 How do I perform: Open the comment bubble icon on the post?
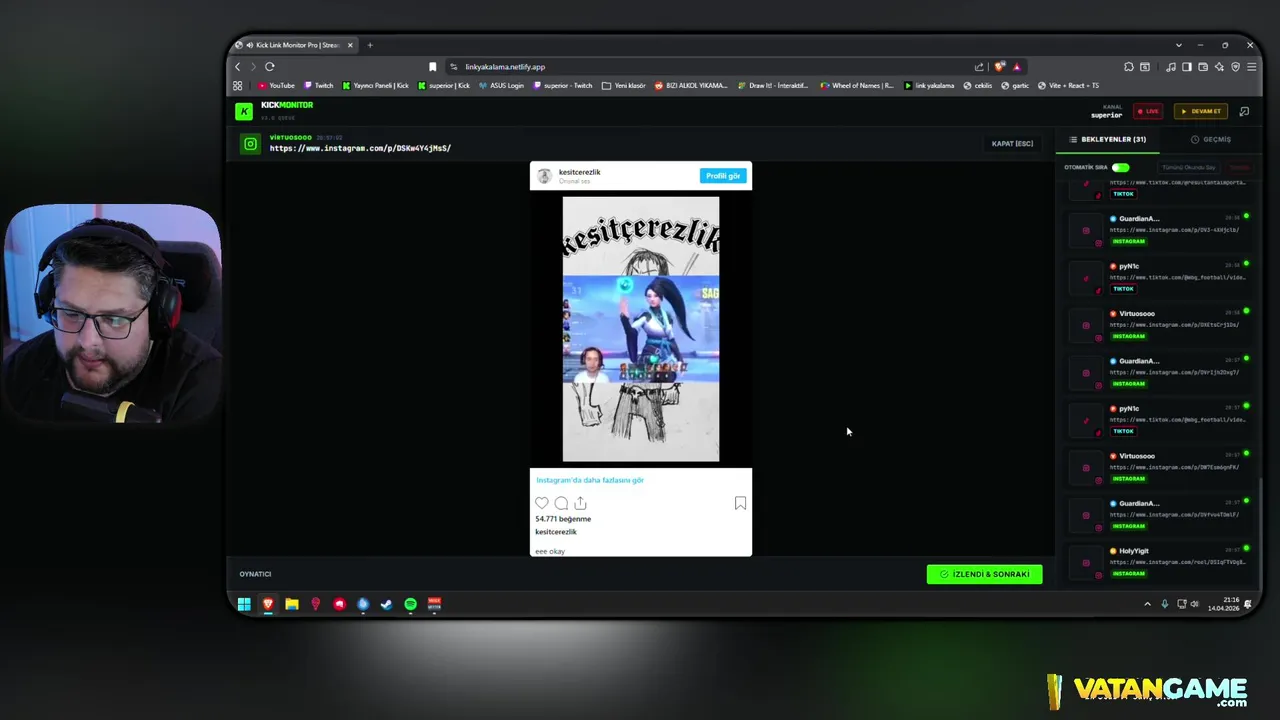click(x=561, y=503)
